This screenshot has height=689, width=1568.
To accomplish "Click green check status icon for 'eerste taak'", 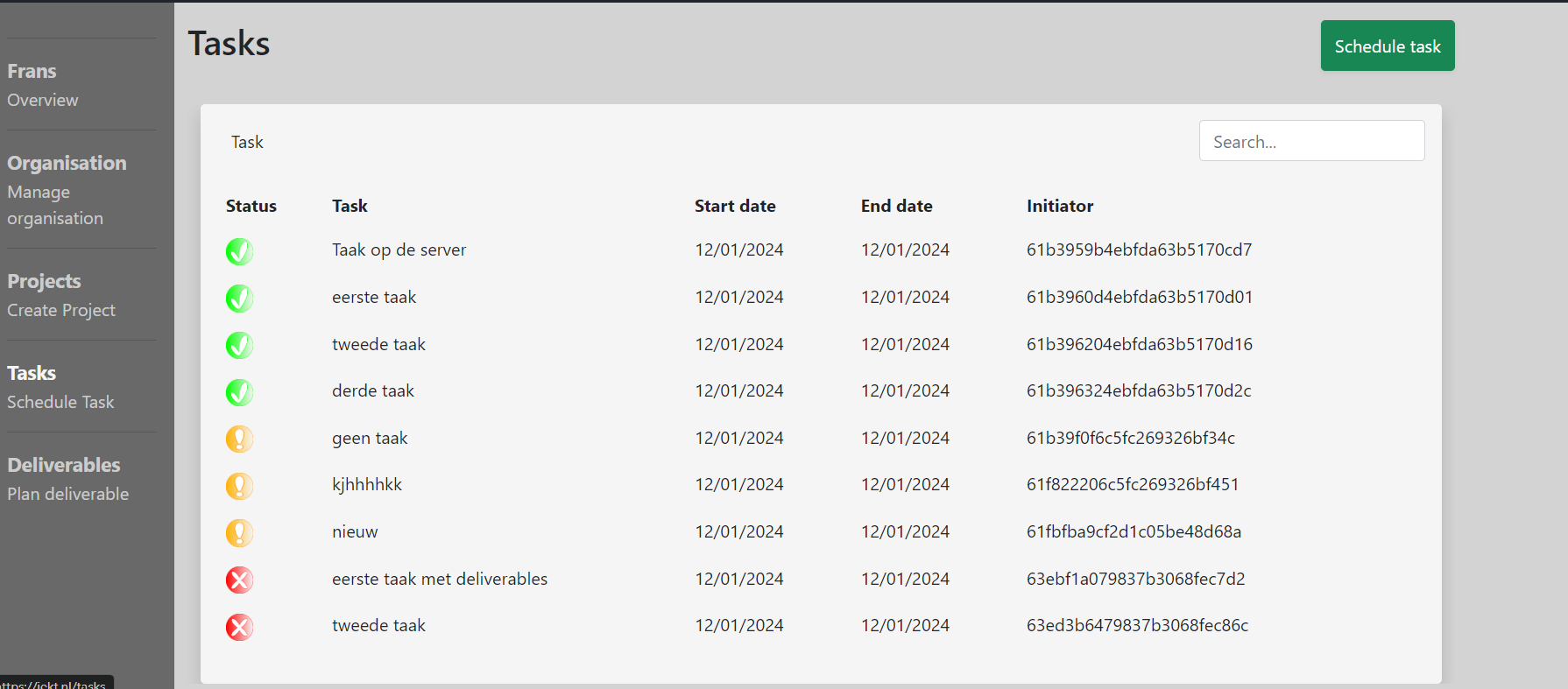I will (239, 299).
